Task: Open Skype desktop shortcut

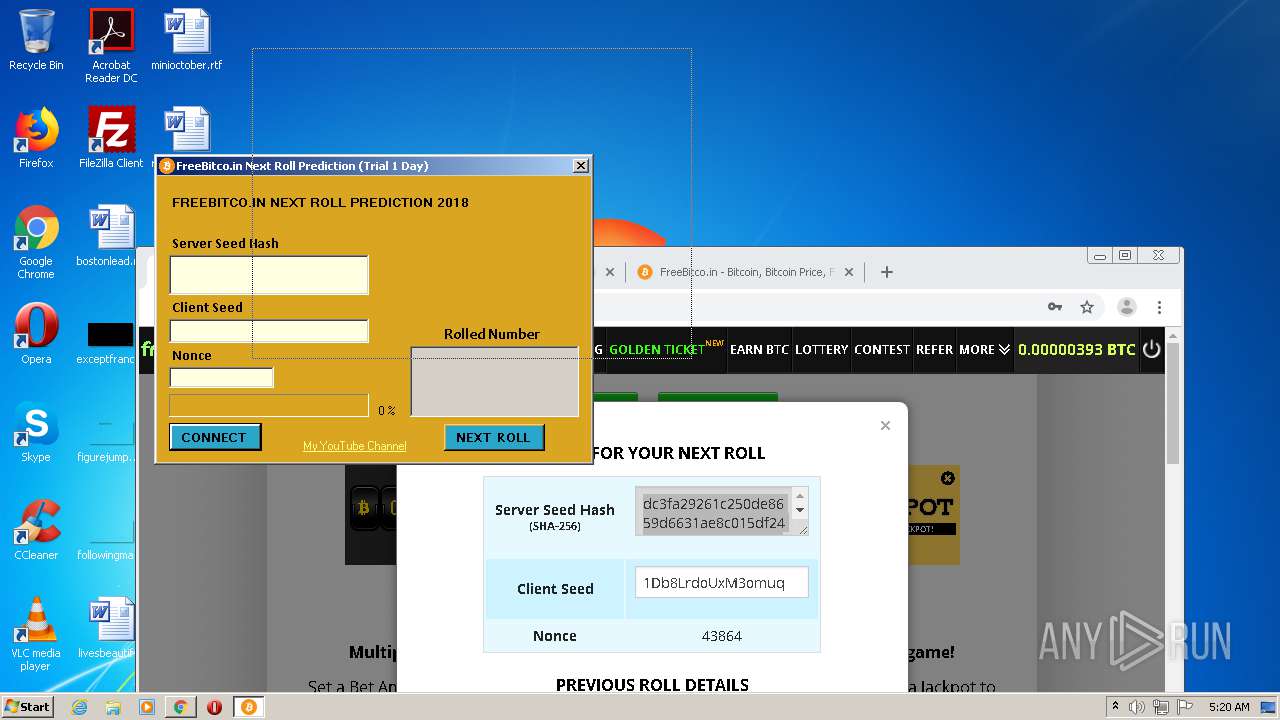Action: (36, 432)
